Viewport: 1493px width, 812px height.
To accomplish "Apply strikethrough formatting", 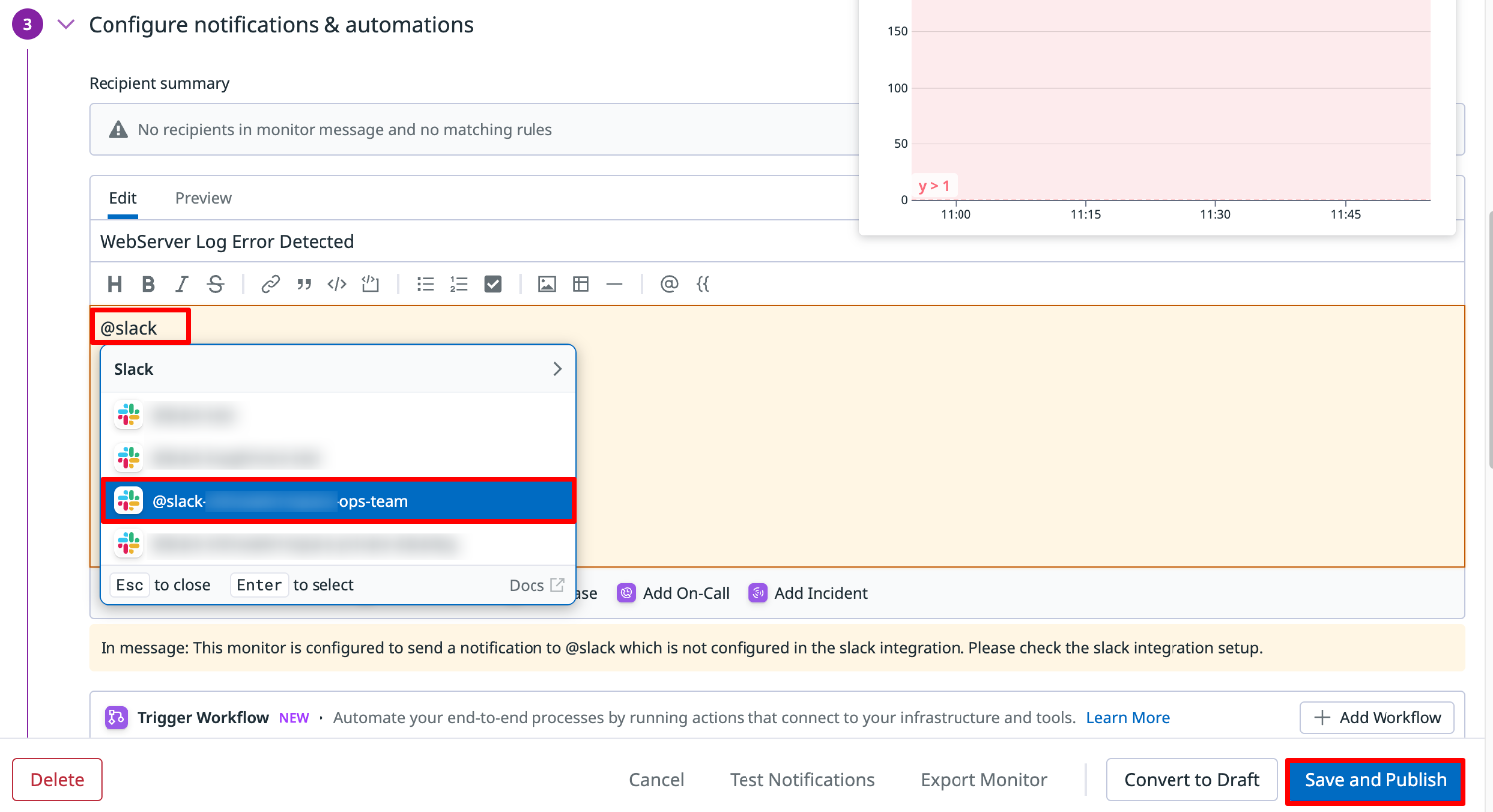I will (x=216, y=284).
